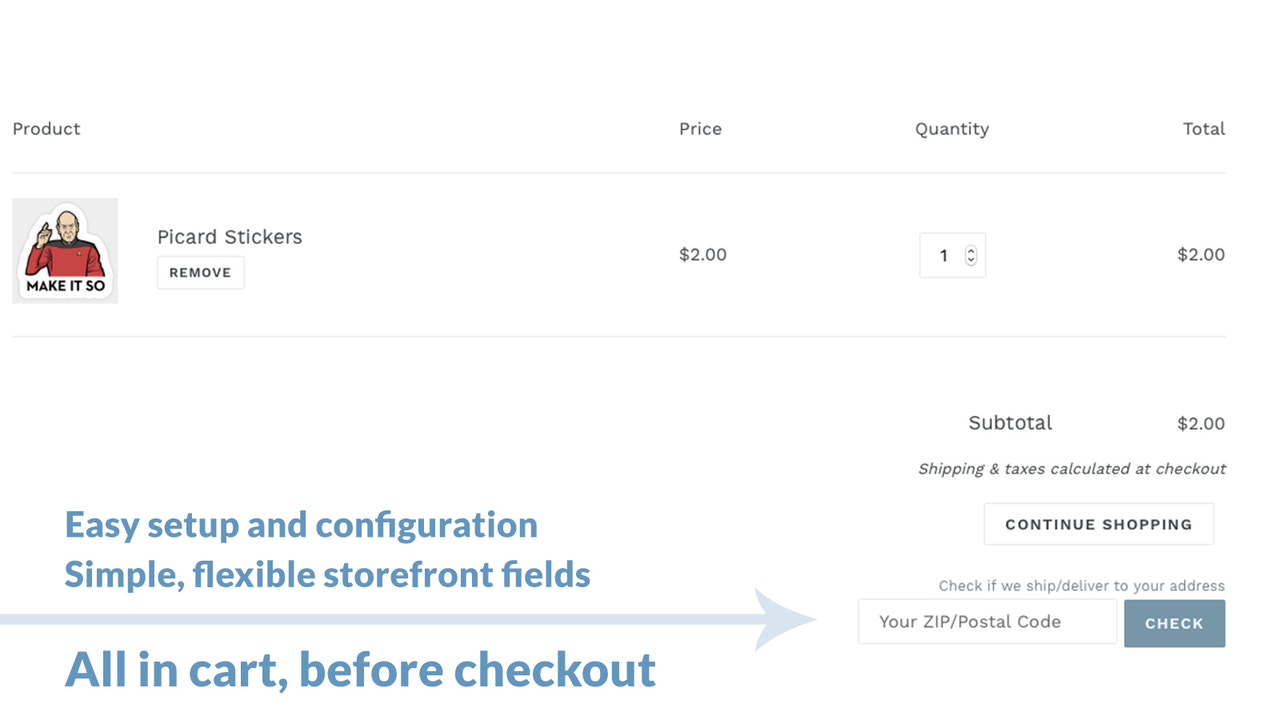Click the Price column header
1280x720 pixels.
(700, 129)
